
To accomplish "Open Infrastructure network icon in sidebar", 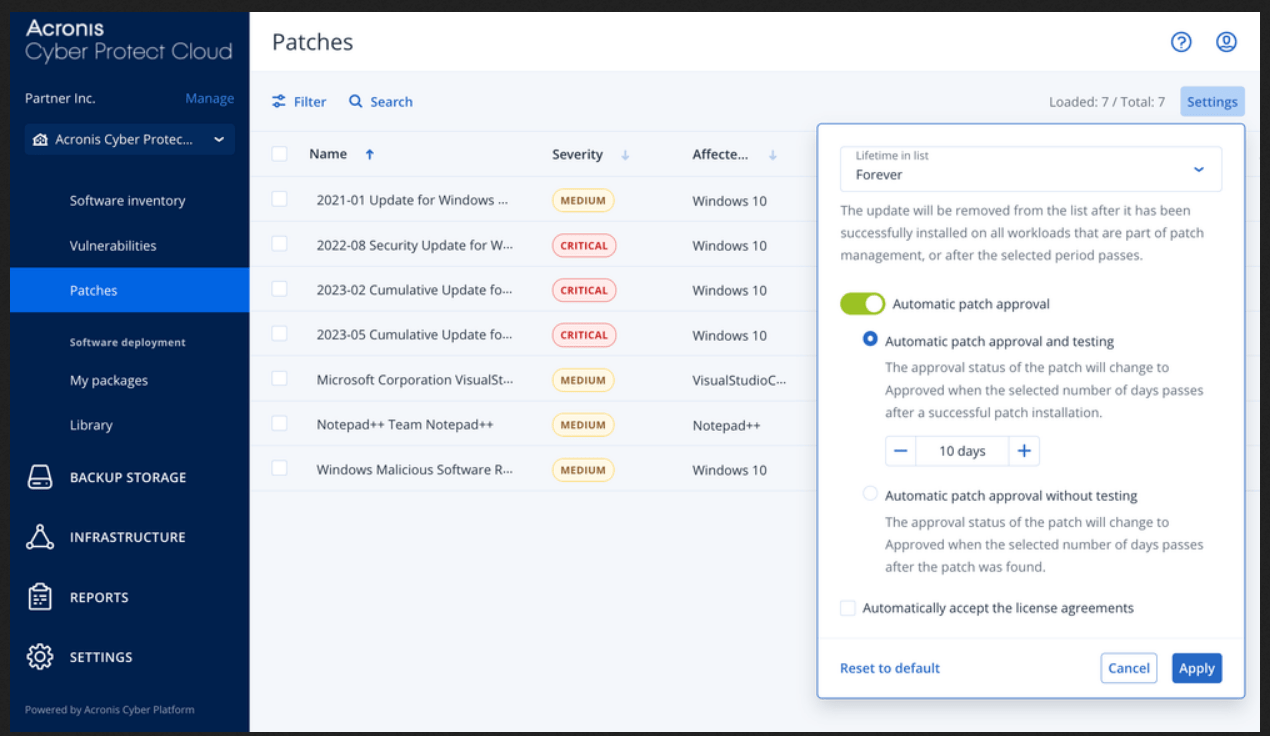I will 40,538.
